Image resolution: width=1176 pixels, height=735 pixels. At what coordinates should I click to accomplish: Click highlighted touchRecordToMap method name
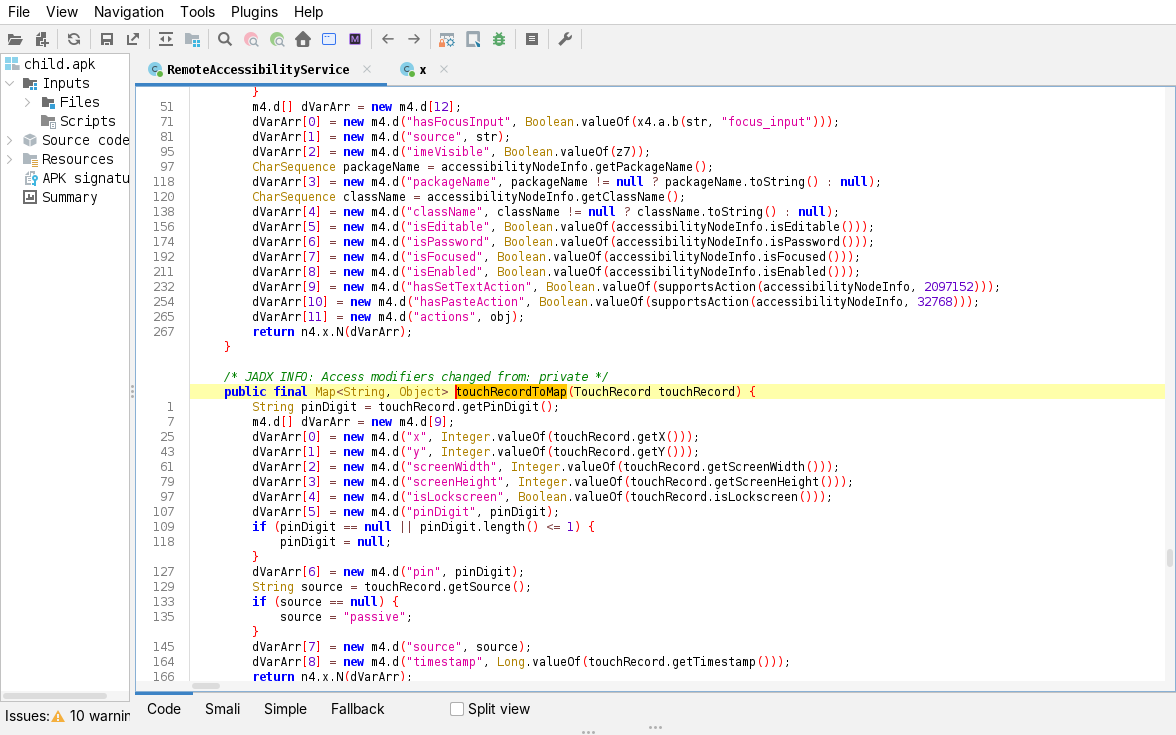coord(510,392)
